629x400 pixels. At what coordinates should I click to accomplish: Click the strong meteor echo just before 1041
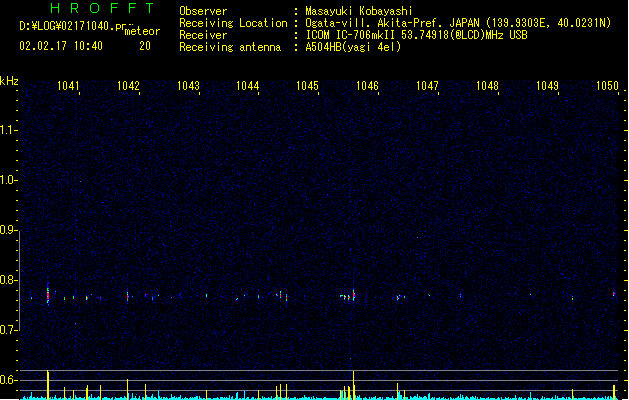pyautogui.click(x=48, y=295)
